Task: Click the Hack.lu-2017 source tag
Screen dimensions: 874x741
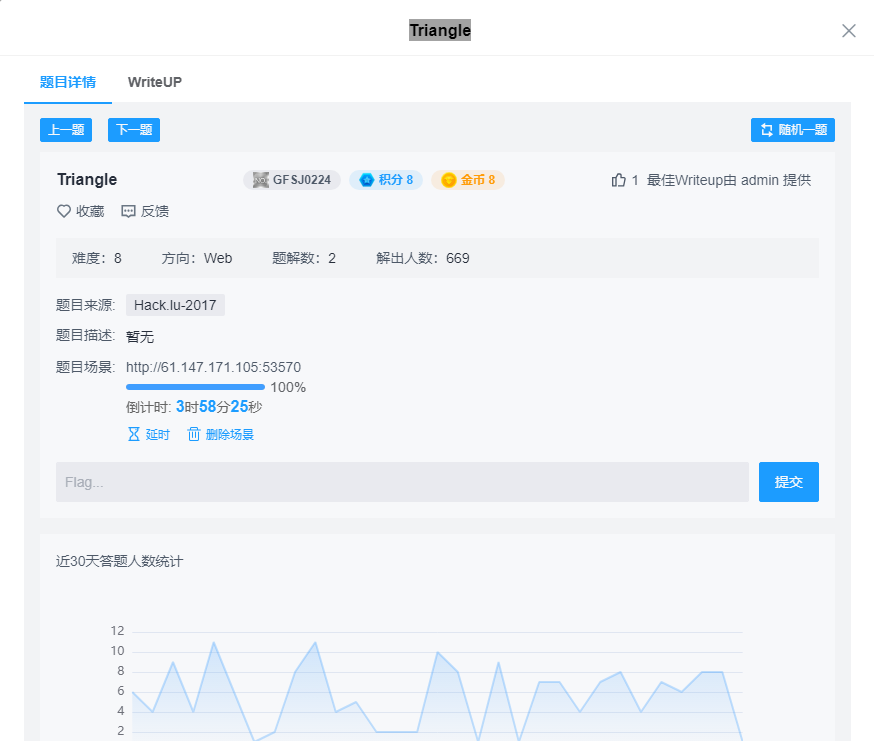Action: [175, 305]
